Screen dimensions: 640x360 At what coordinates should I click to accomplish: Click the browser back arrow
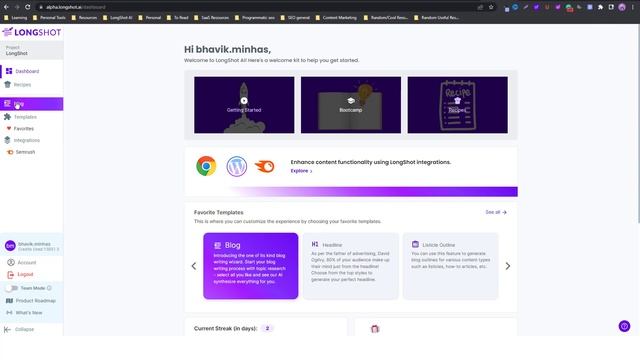[6, 7]
